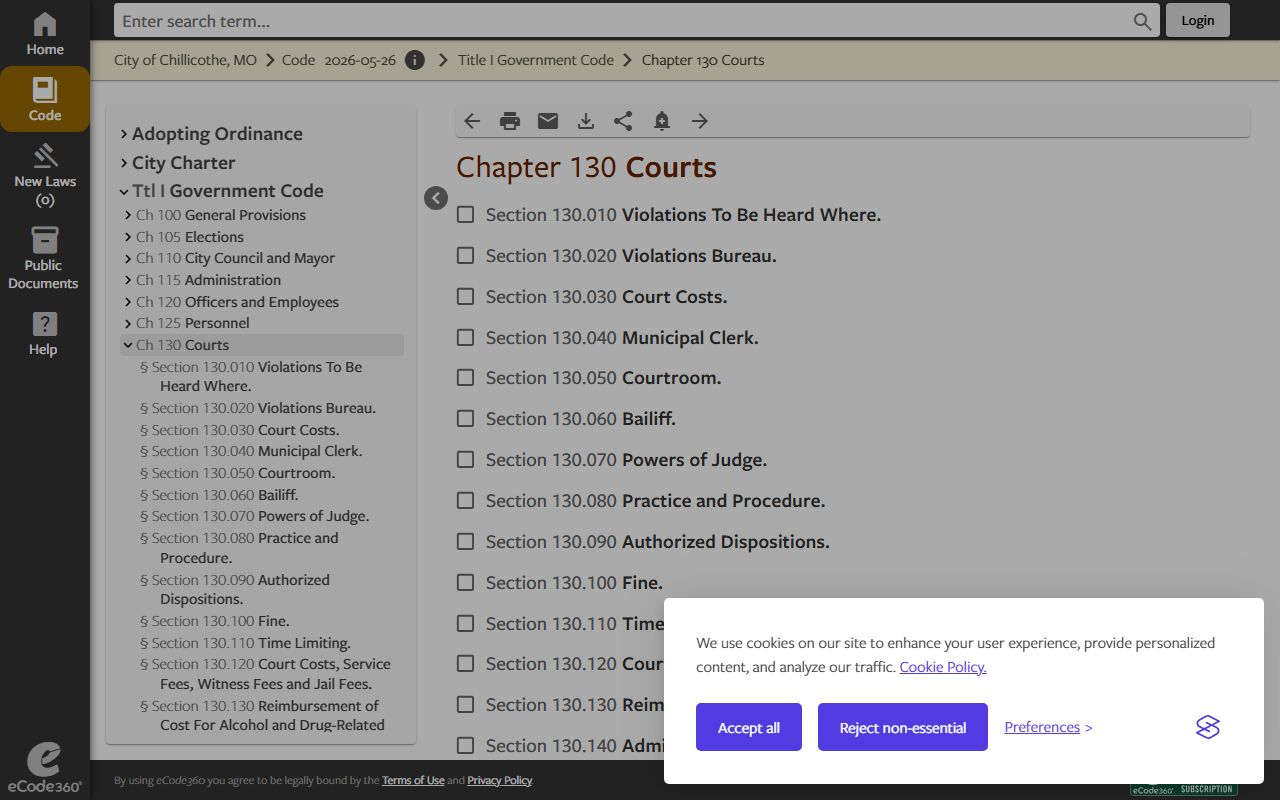The width and height of the screenshot is (1280, 800).
Task: Expand Ch 100 General Provisions
Action: (x=128, y=215)
